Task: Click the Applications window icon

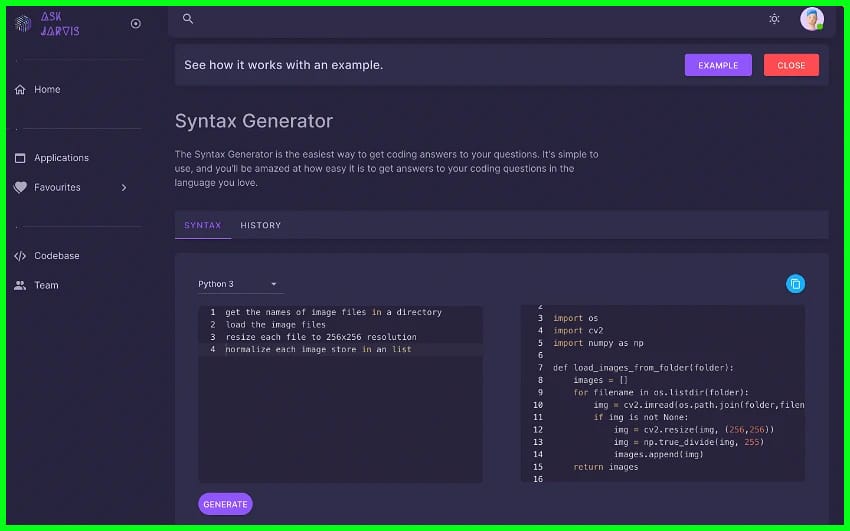Action: (20, 158)
